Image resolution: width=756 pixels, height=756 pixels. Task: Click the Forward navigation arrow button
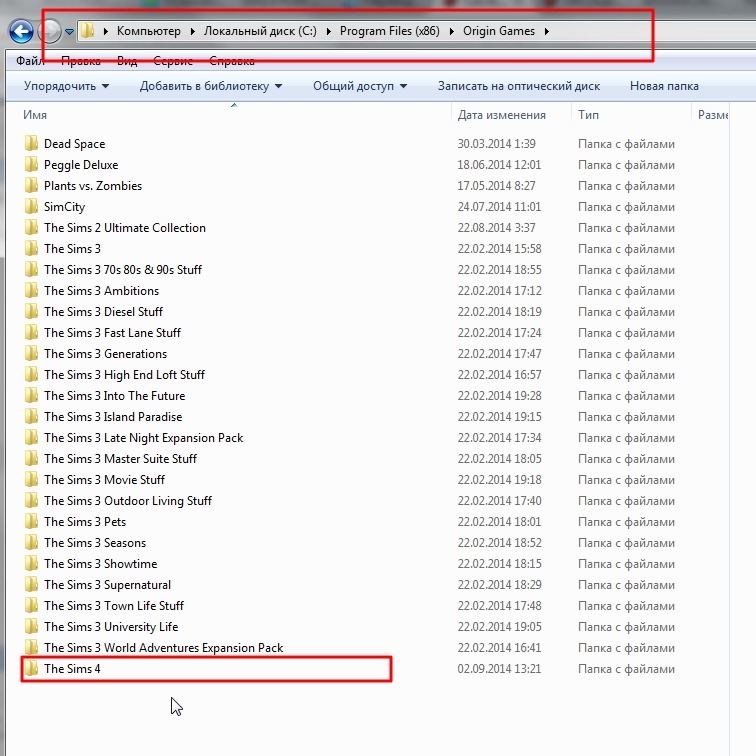(51, 32)
